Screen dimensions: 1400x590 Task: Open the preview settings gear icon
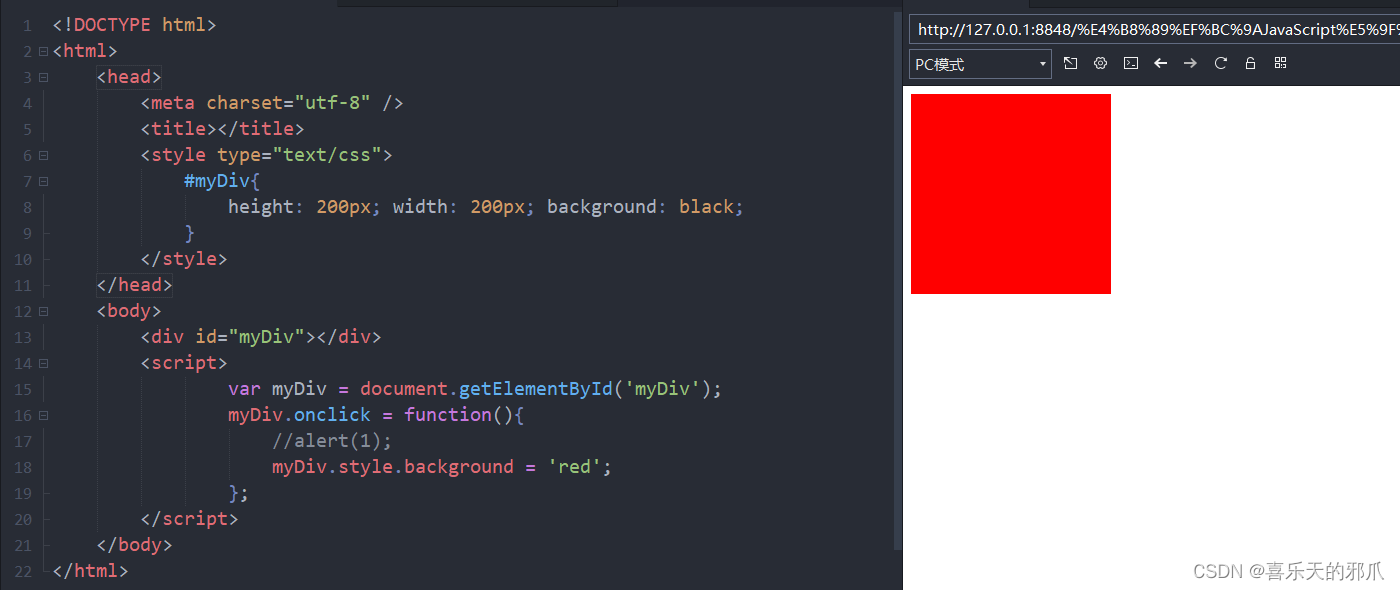click(x=1100, y=63)
